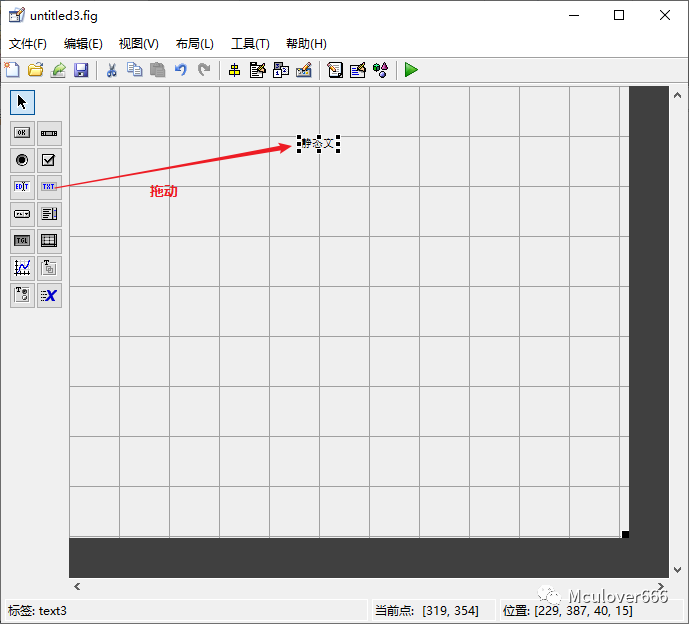
Task: Choose the ActiveX Control component
Action: pyautogui.click(x=49, y=295)
